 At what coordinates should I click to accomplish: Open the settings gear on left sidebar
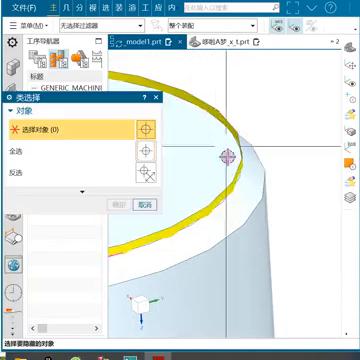[x=13, y=43]
